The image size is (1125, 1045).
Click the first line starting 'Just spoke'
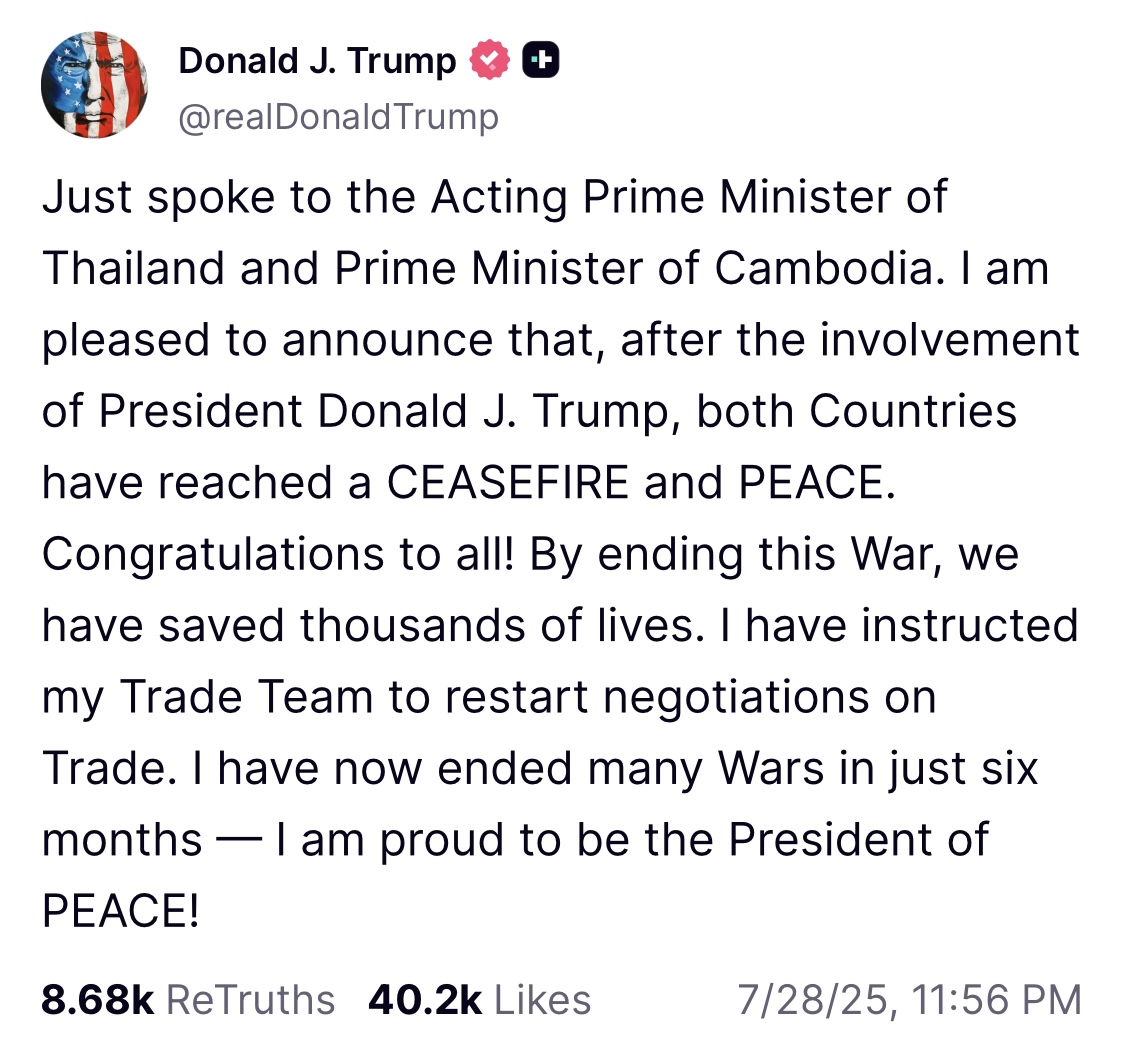click(x=495, y=197)
